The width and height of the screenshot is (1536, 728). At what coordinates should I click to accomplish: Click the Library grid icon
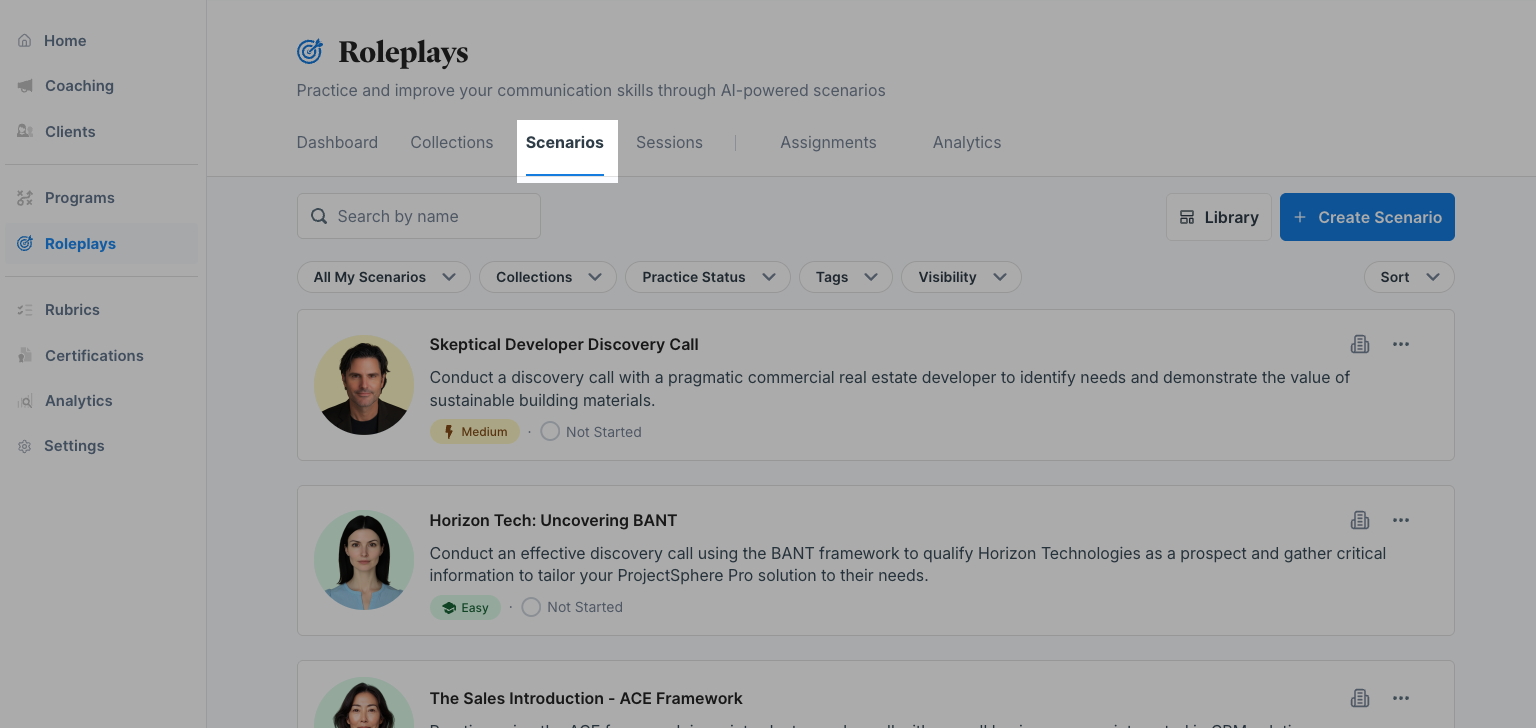[x=1187, y=217]
